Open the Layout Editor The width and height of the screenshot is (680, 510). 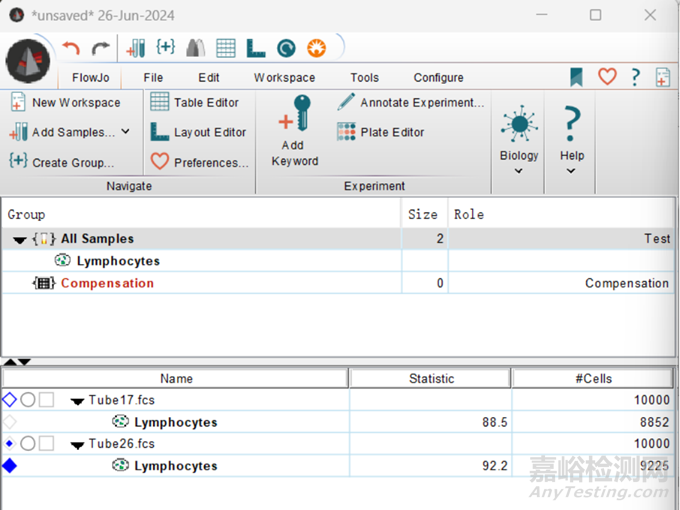coord(197,132)
